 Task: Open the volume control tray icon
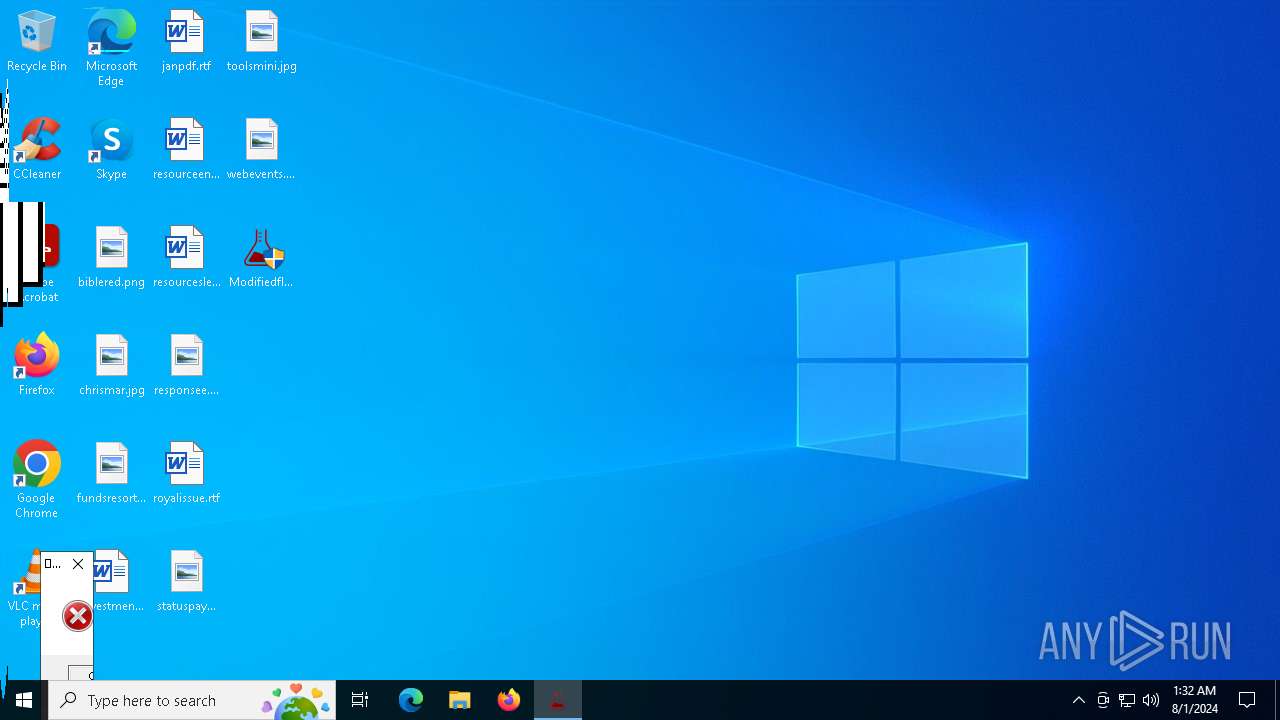(1151, 700)
